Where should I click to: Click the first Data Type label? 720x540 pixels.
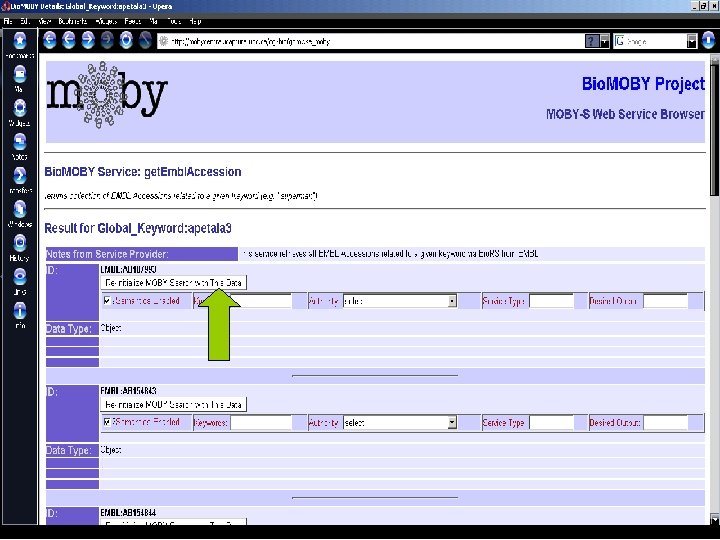coord(69,329)
